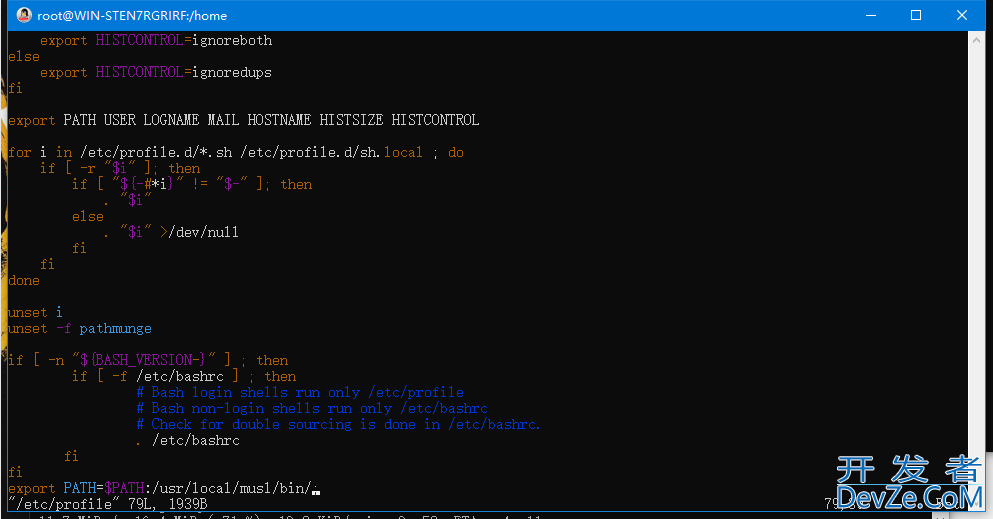Maximize the terminal window
The width and height of the screenshot is (993, 519).
click(916, 15)
